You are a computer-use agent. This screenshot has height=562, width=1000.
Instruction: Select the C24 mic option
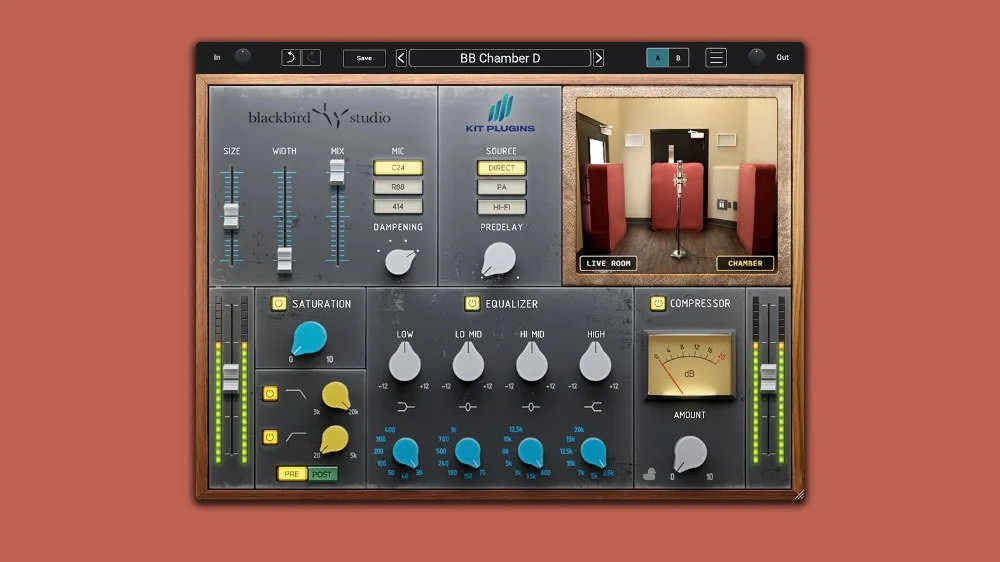pyautogui.click(x=398, y=168)
